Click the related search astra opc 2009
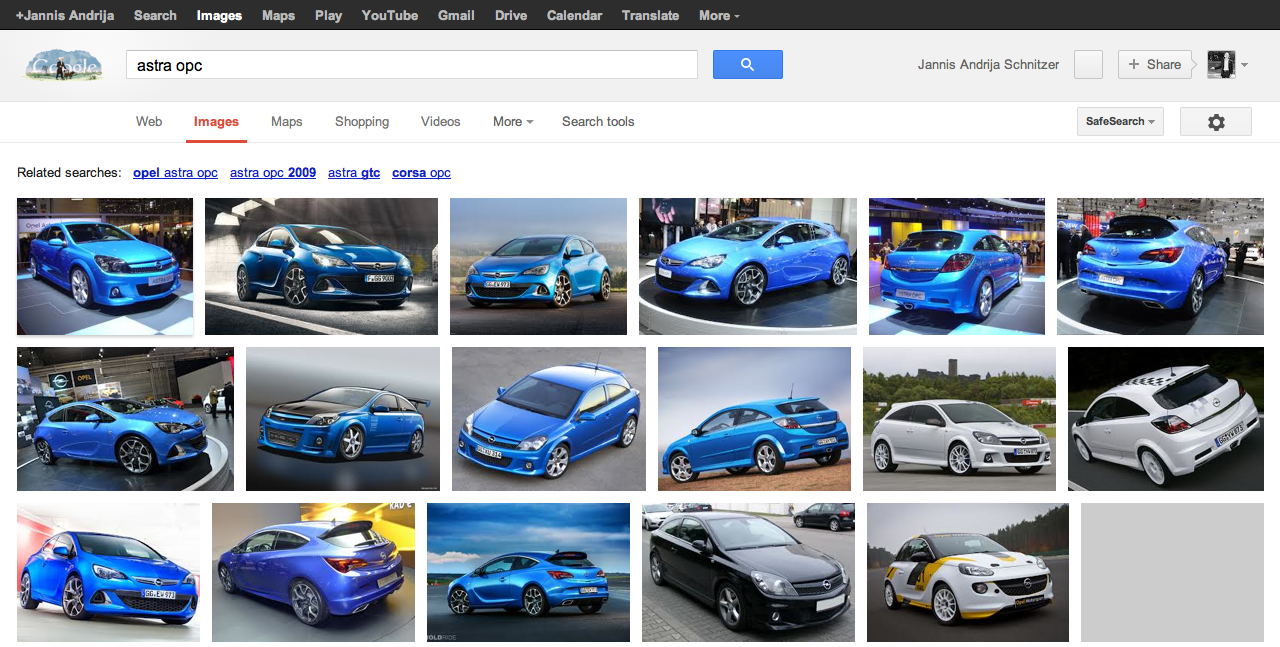Image resolution: width=1280 pixels, height=647 pixels. (x=273, y=173)
